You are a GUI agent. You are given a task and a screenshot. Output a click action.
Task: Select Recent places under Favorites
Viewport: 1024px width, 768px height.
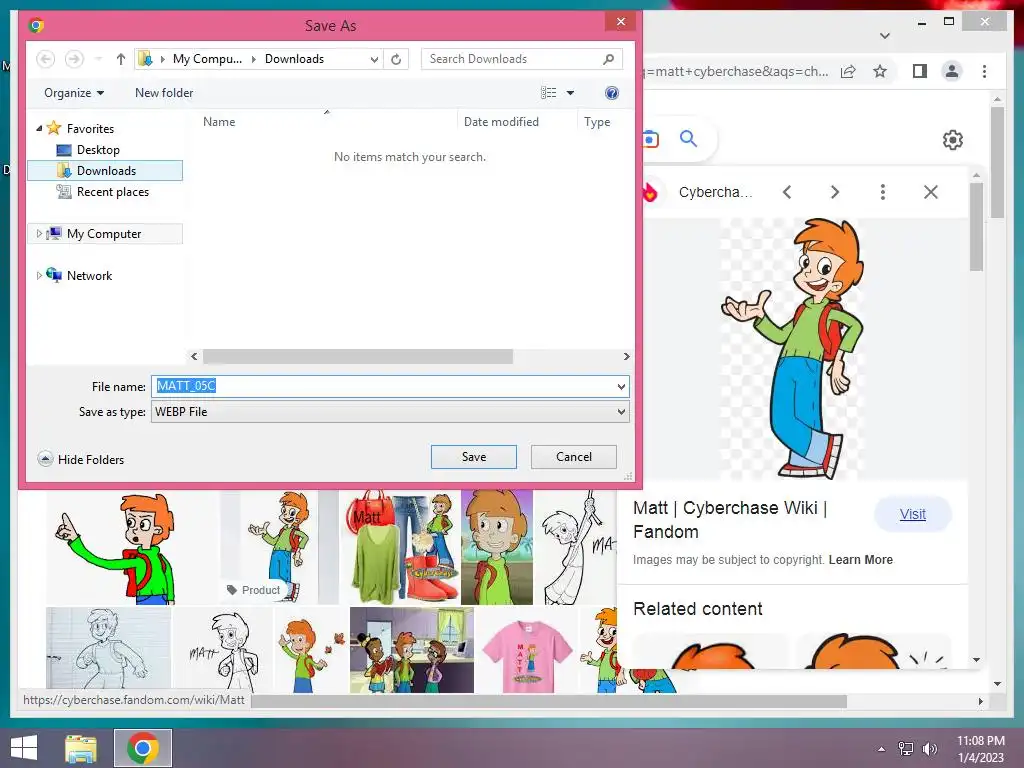tap(113, 191)
